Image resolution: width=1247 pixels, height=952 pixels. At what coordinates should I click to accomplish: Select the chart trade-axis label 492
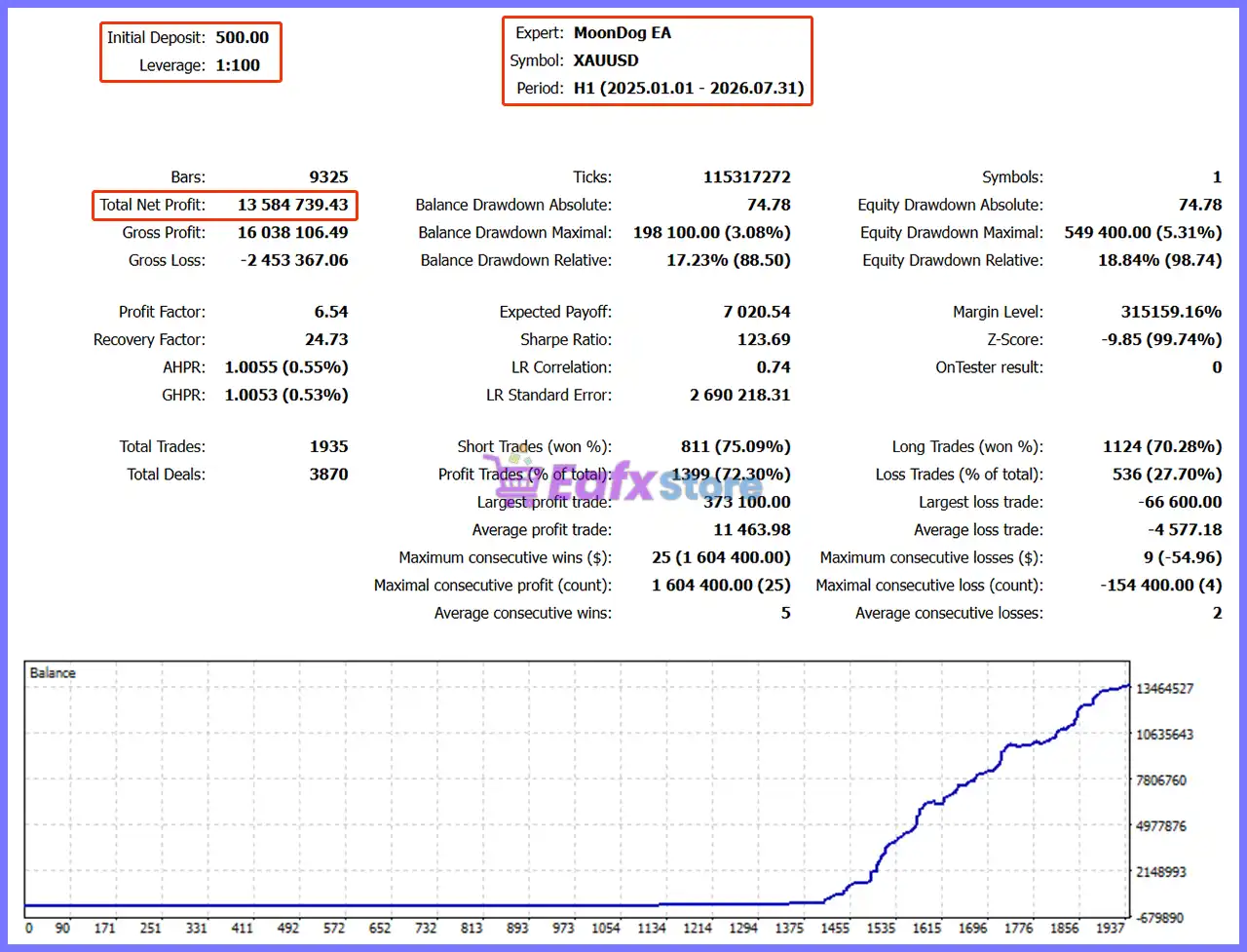(x=288, y=929)
